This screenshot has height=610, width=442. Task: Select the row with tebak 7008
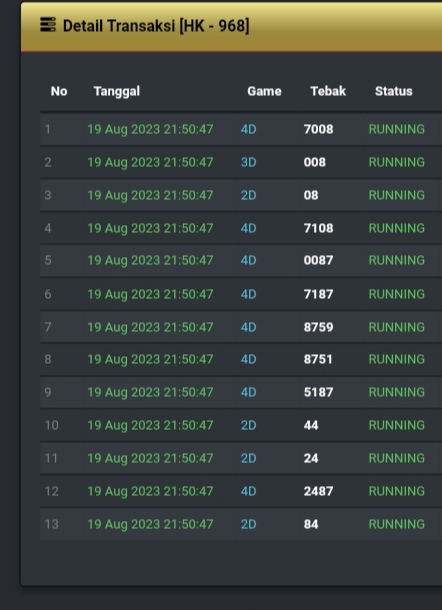(241, 129)
